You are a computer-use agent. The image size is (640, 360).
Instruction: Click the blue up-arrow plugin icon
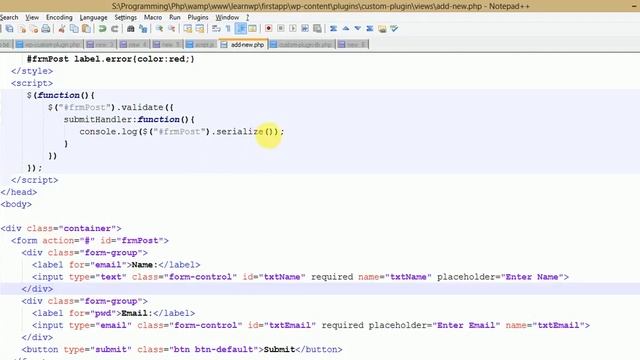pos(346,29)
